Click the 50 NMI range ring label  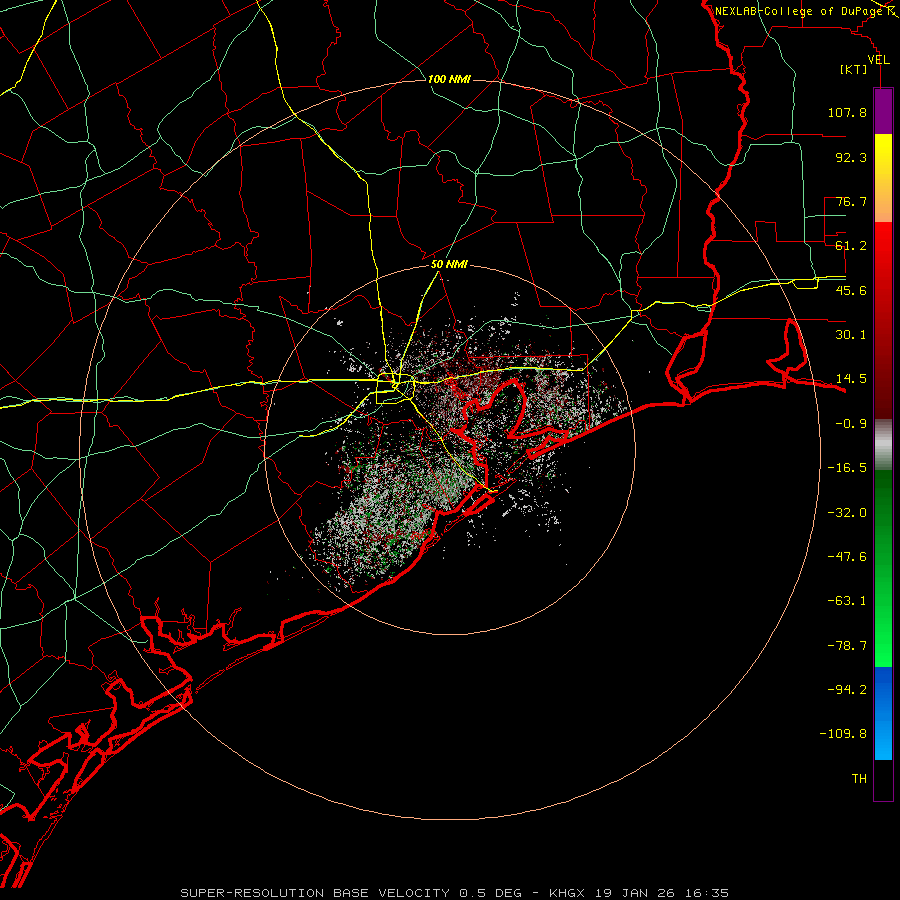pyautogui.click(x=449, y=265)
